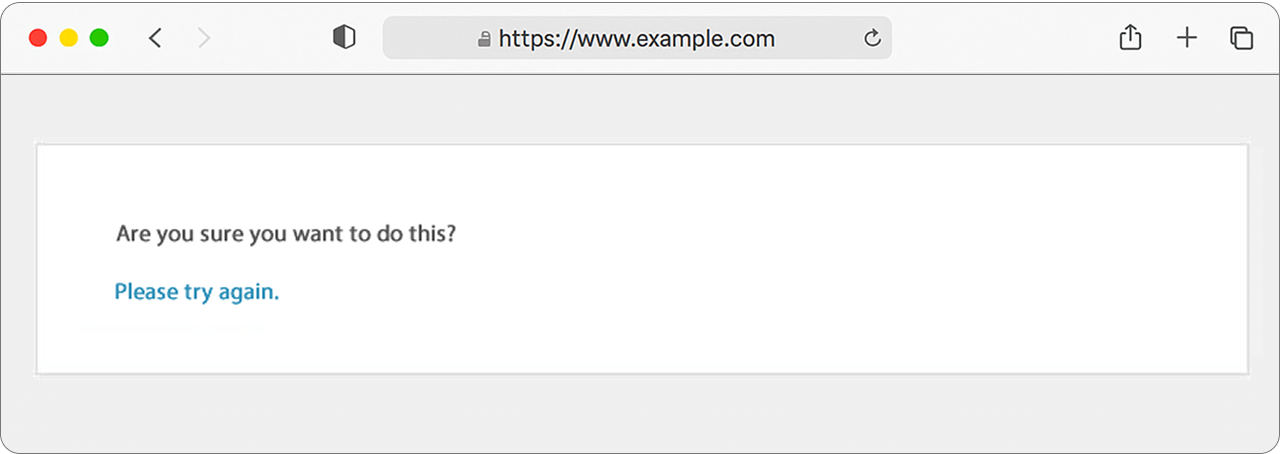The width and height of the screenshot is (1280, 454).
Task: Click the empty toolbar space left of the Share icon
Action: point(1000,38)
